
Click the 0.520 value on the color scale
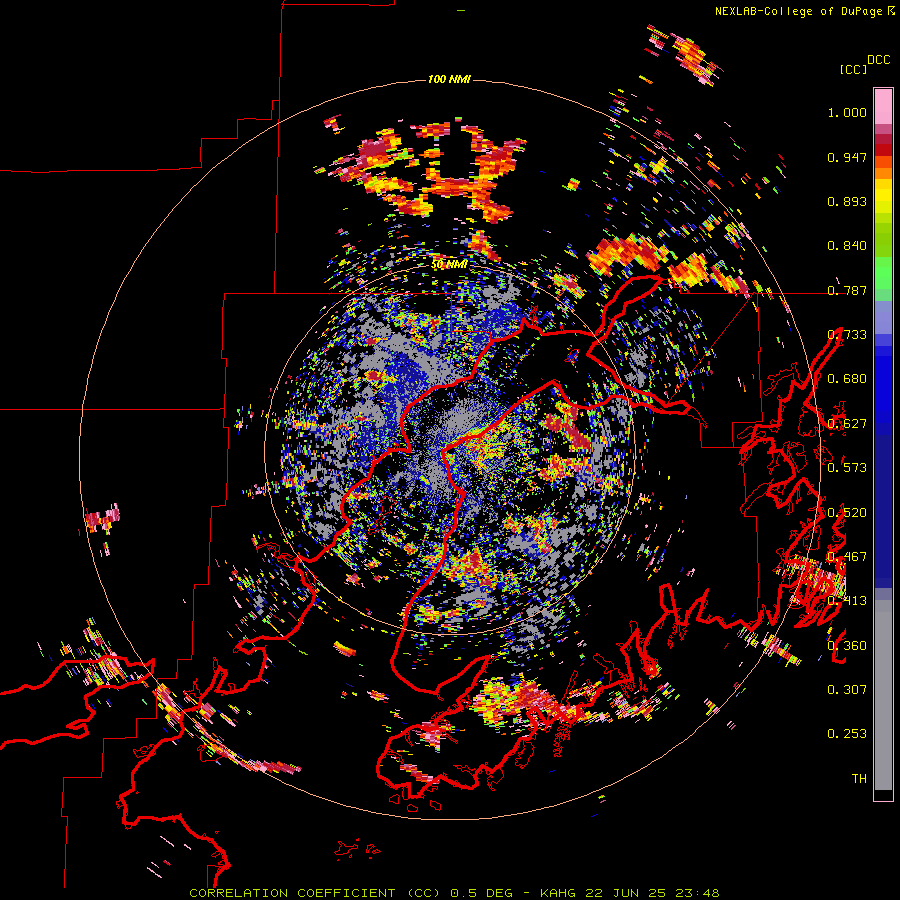click(847, 513)
